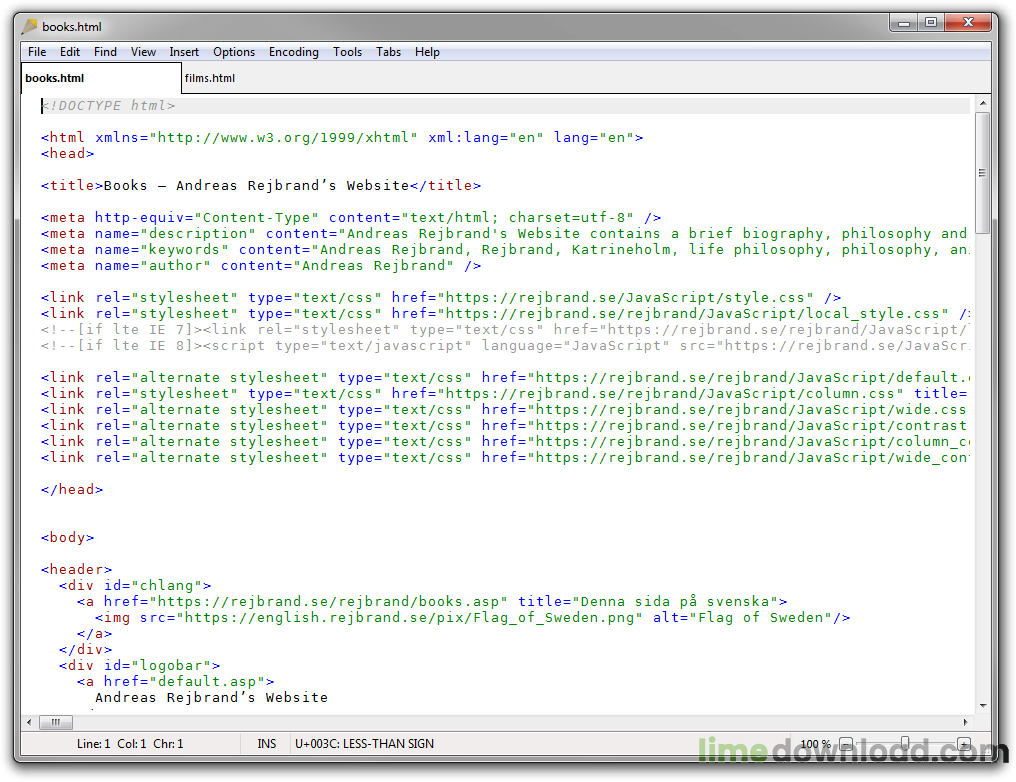Screen dimensions: 1016x782
Task: Click the opening <body> tag line
Action: click(x=67, y=537)
